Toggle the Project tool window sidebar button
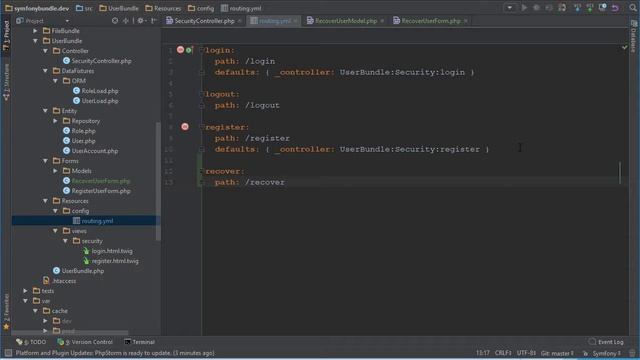This screenshot has width=640, height=360. tap(6, 36)
